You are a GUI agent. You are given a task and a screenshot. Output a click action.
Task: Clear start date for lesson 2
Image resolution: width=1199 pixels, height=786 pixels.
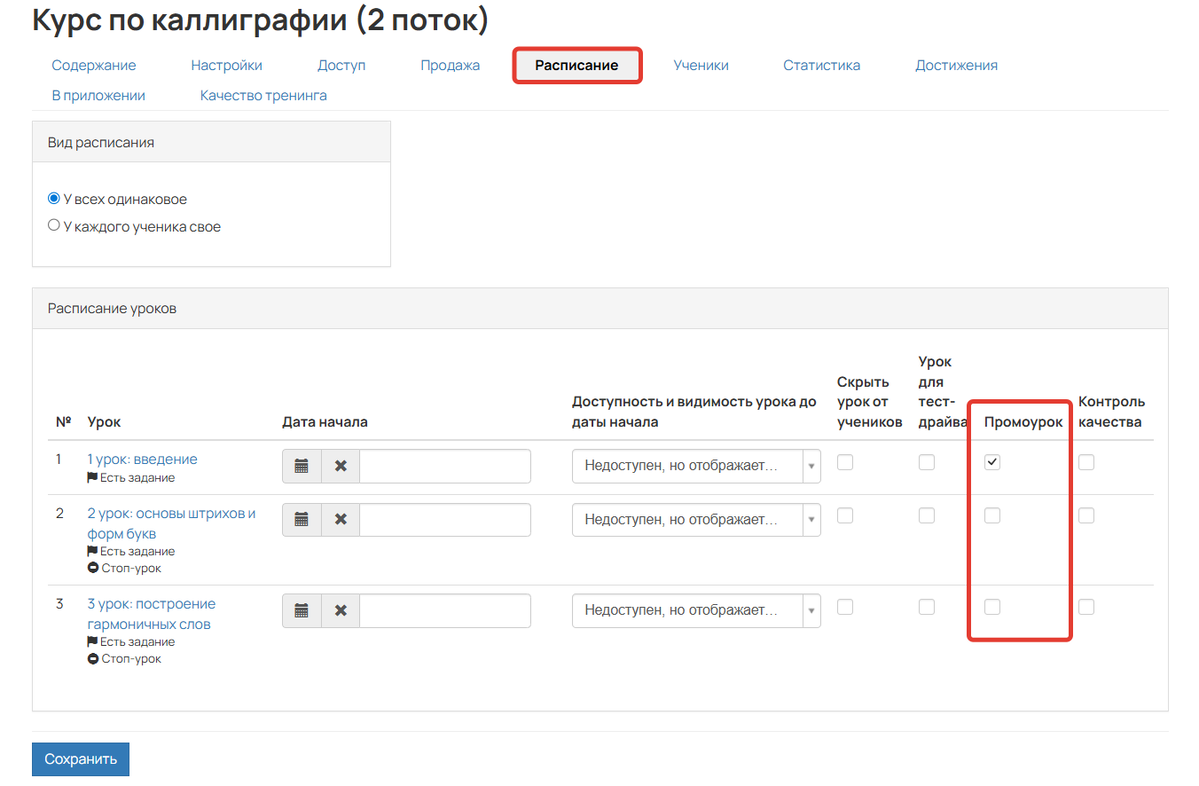[340, 520]
